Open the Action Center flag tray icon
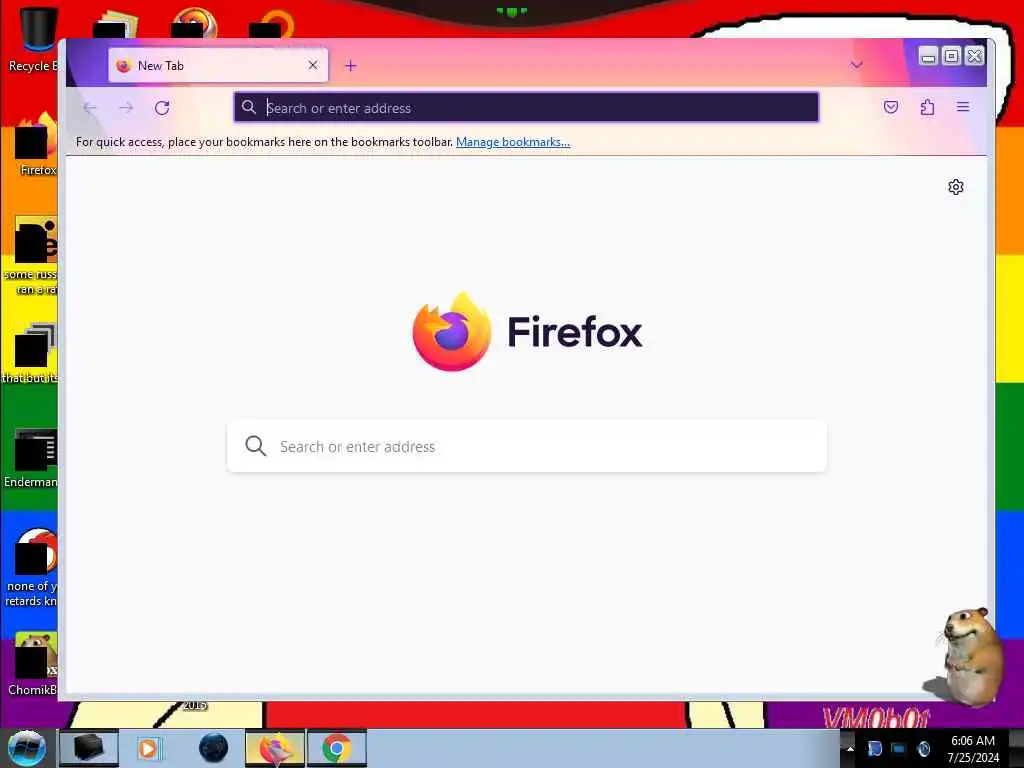1024x768 pixels. point(874,748)
